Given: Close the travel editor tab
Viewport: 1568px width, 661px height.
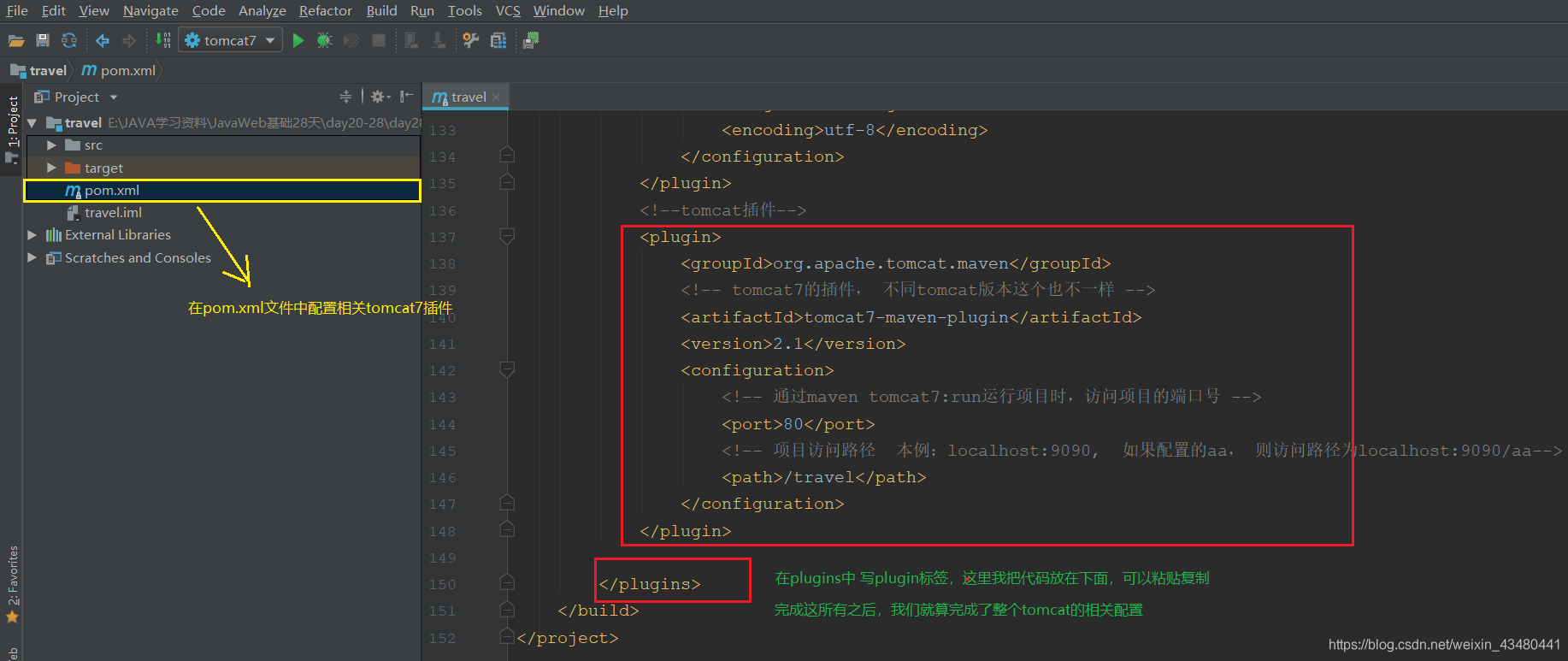Looking at the screenshot, I should point(496,97).
